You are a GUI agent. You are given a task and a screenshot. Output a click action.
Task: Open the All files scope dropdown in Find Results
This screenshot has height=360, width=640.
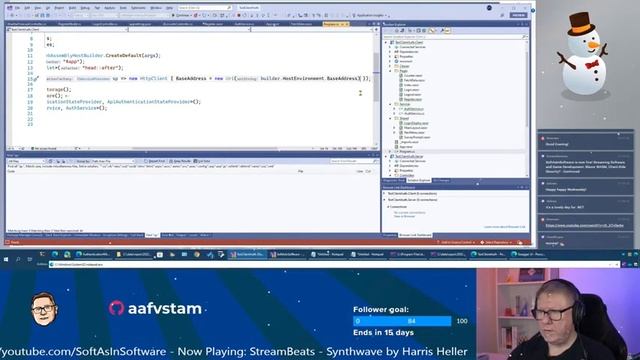[27, 161]
